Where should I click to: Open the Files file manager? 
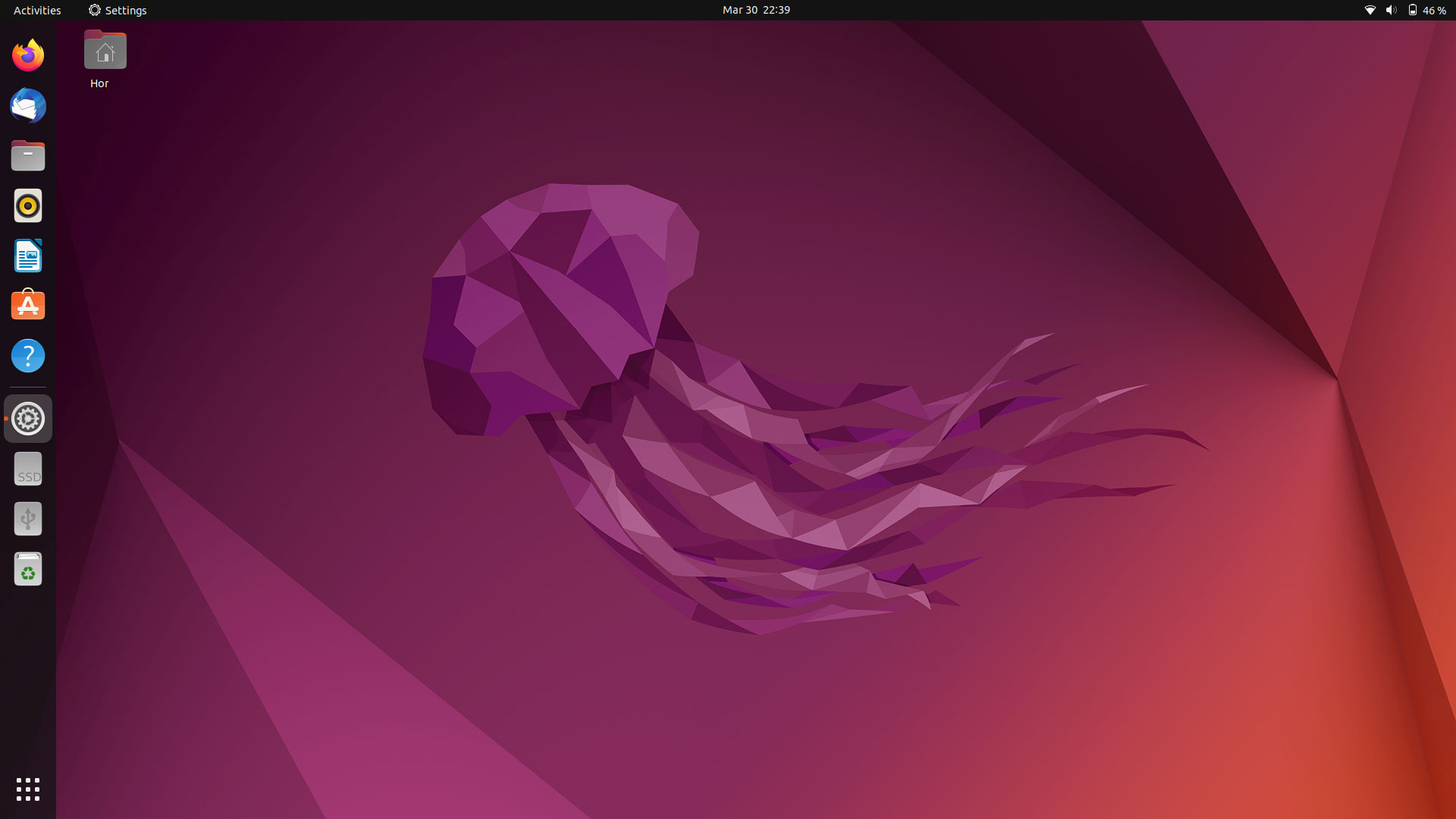(27, 155)
